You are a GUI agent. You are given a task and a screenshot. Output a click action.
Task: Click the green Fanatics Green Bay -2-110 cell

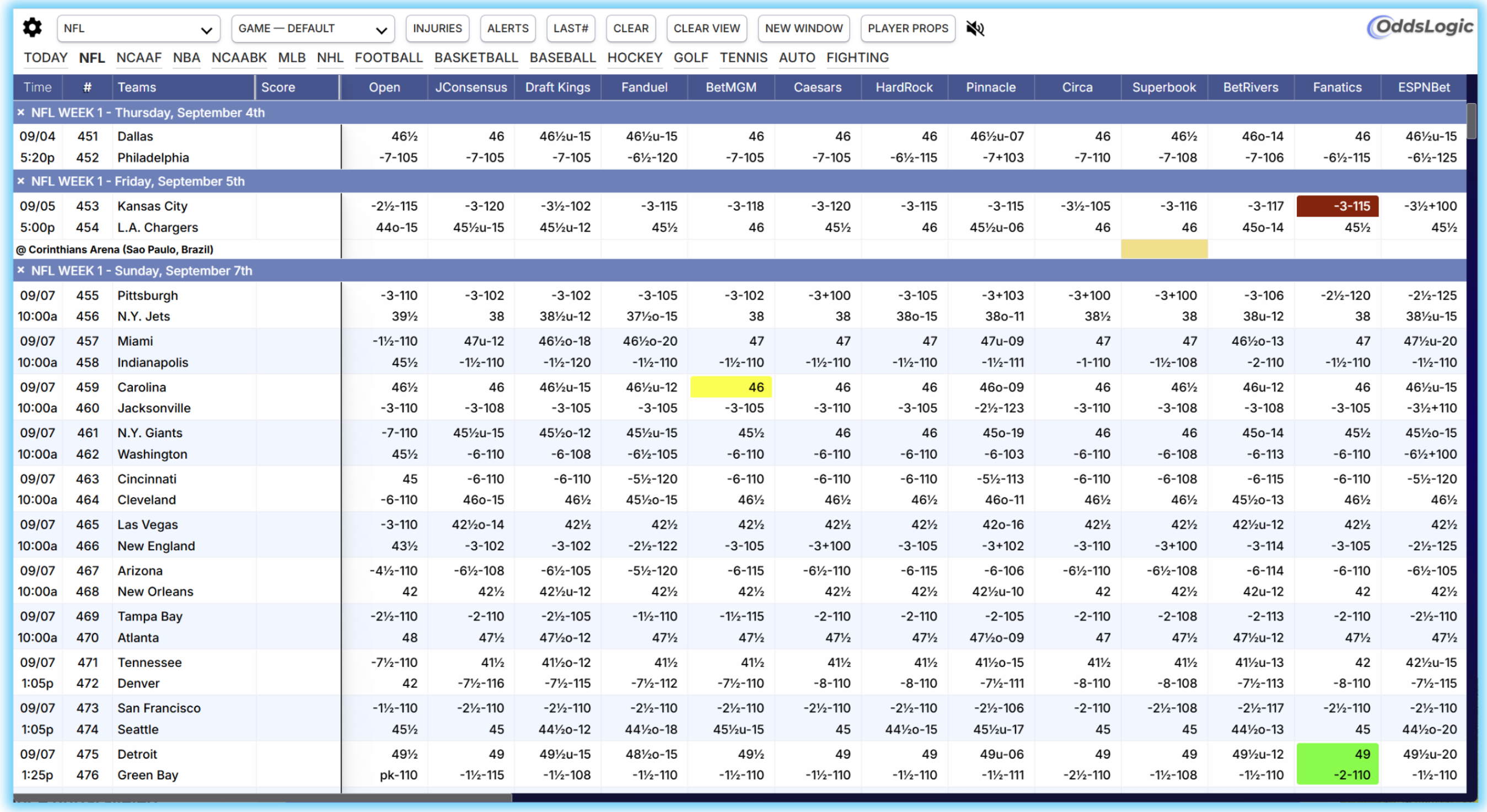click(1337, 775)
